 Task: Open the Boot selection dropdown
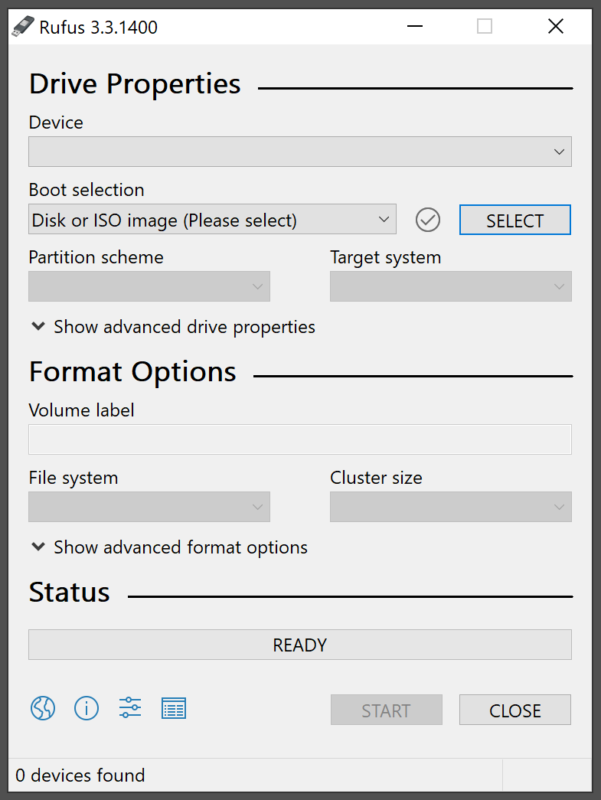[x=212, y=220]
